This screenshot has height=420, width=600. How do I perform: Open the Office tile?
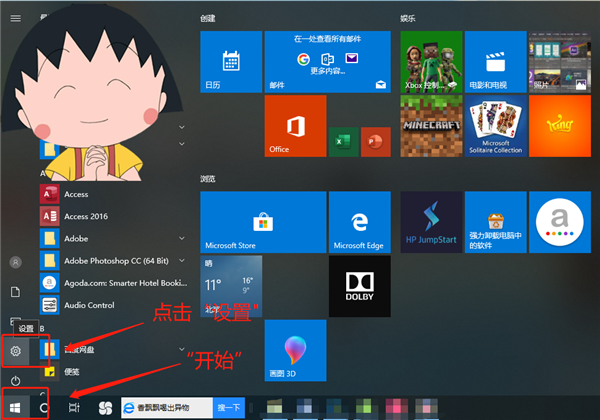(x=293, y=127)
